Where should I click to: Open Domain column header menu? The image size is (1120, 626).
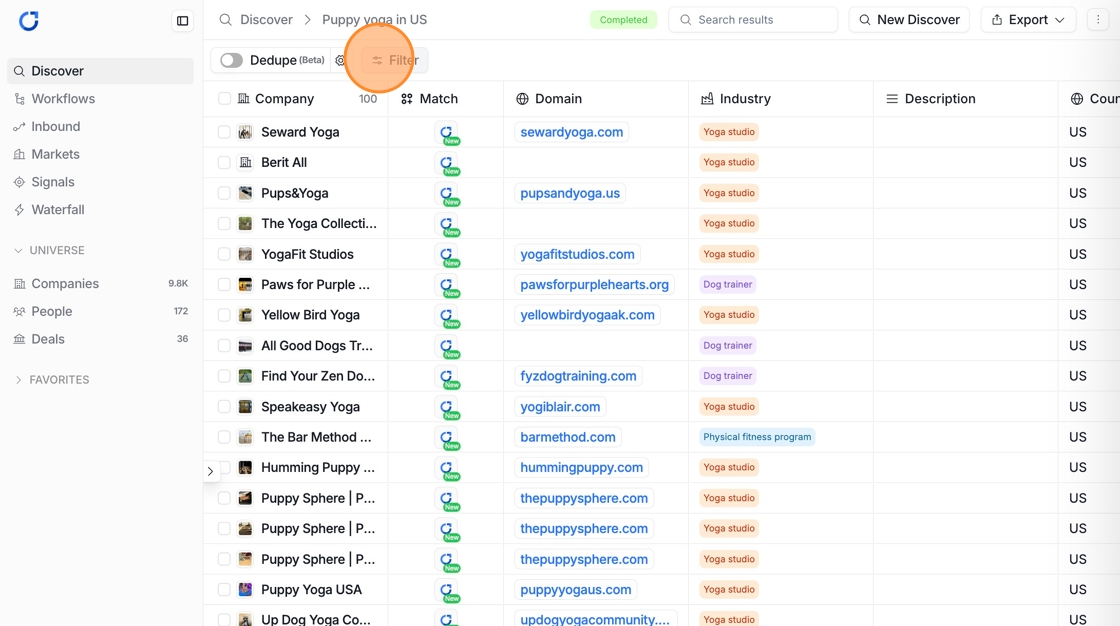(x=596, y=99)
